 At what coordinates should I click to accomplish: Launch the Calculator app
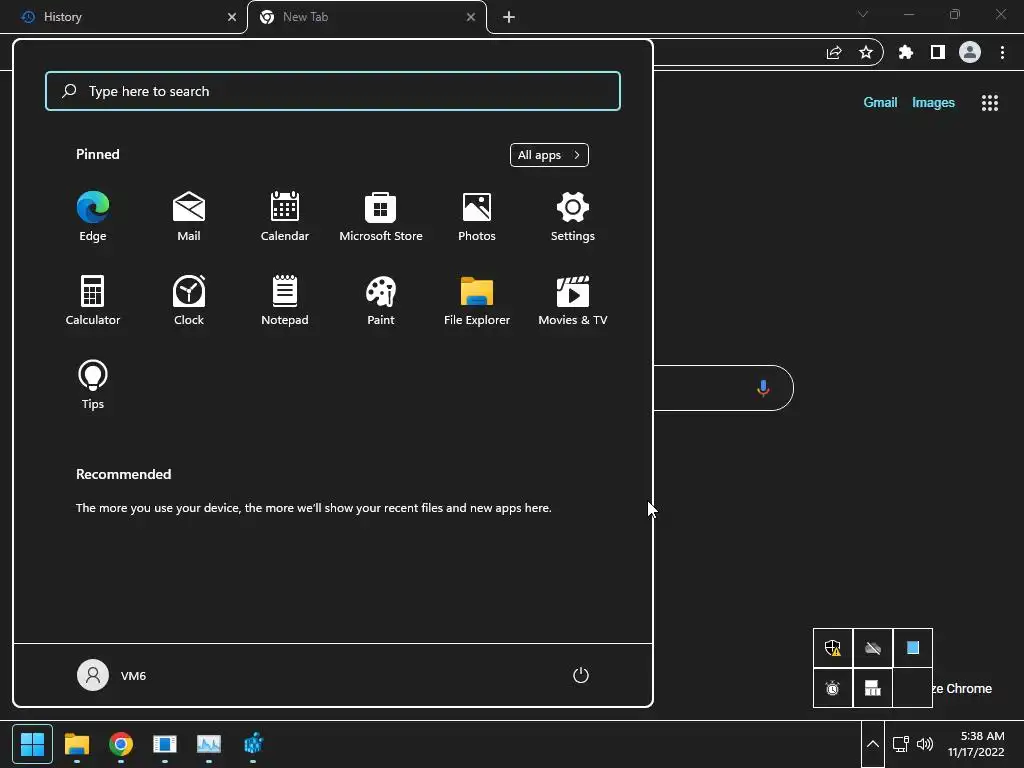93,300
